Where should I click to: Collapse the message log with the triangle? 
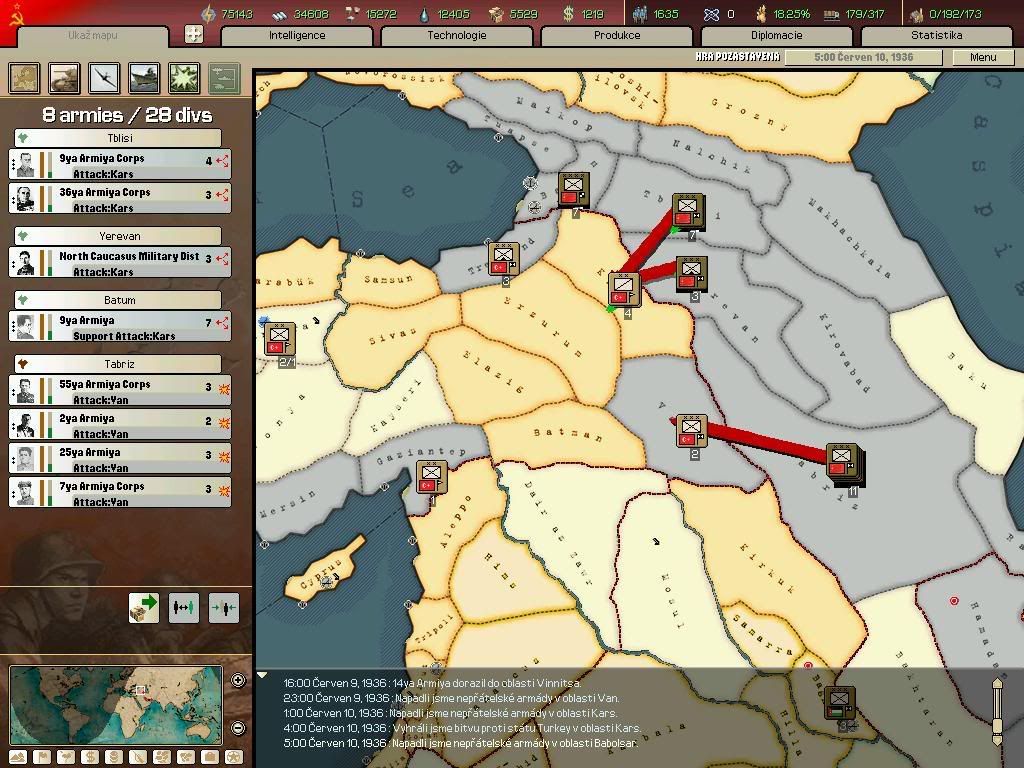[263, 675]
